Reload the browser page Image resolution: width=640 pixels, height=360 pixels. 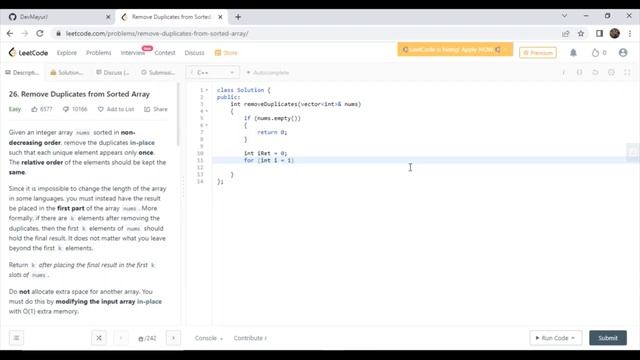(x=40, y=33)
